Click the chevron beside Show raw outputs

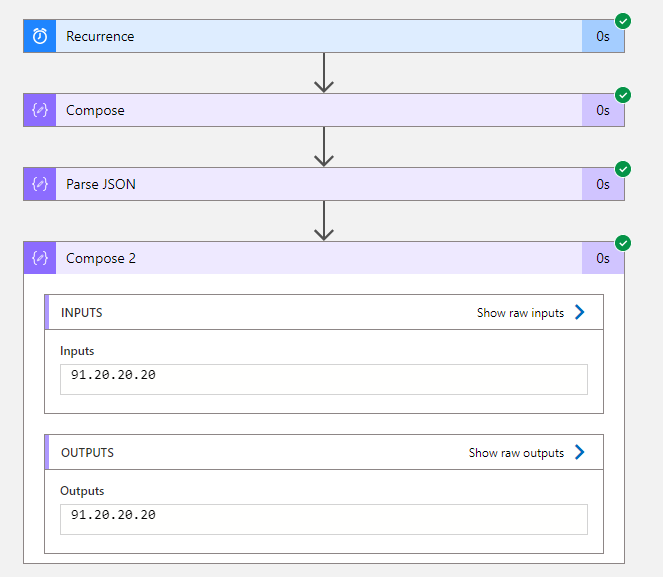coord(579,453)
